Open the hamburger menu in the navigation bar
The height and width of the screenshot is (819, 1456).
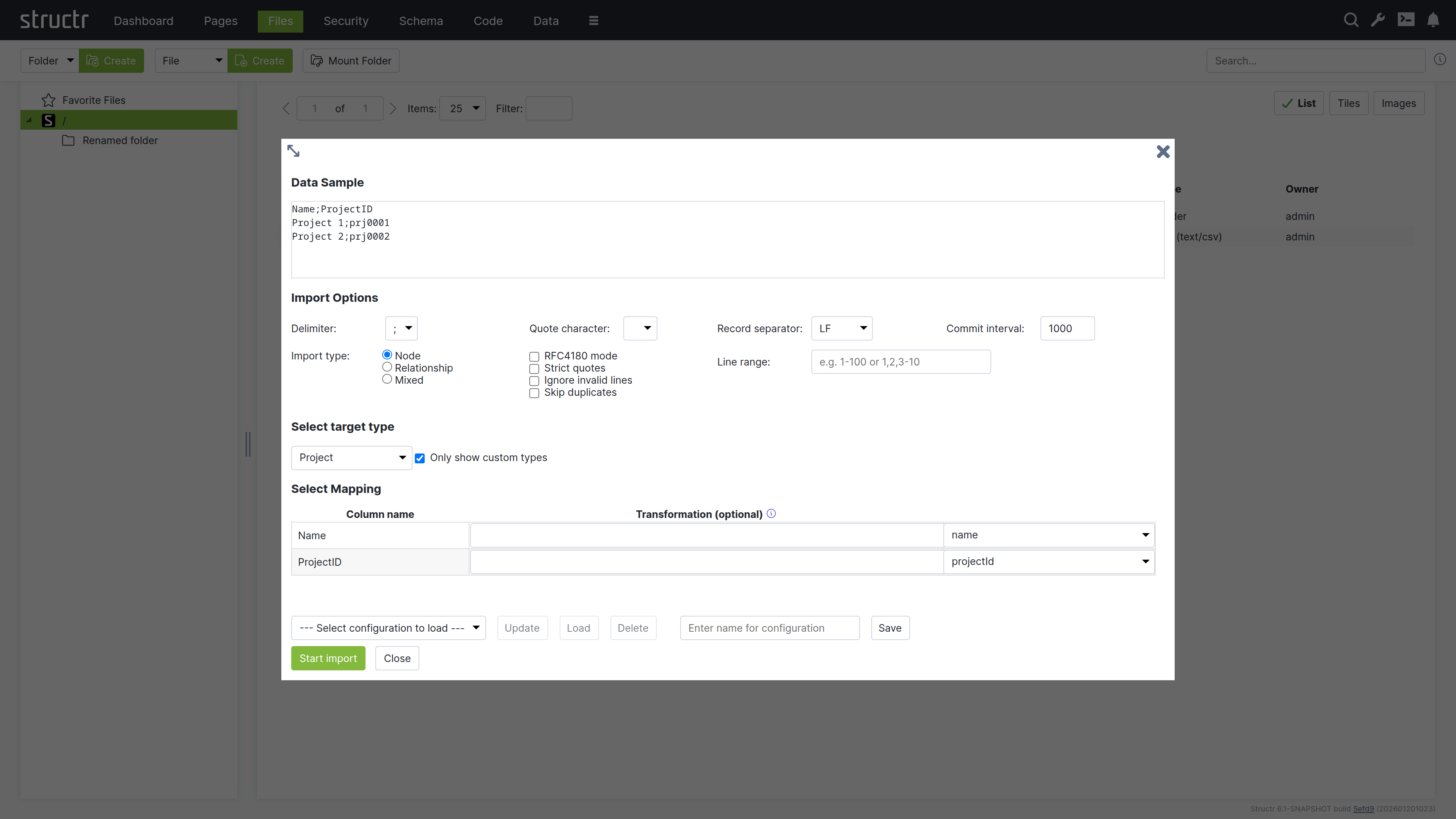tap(593, 20)
